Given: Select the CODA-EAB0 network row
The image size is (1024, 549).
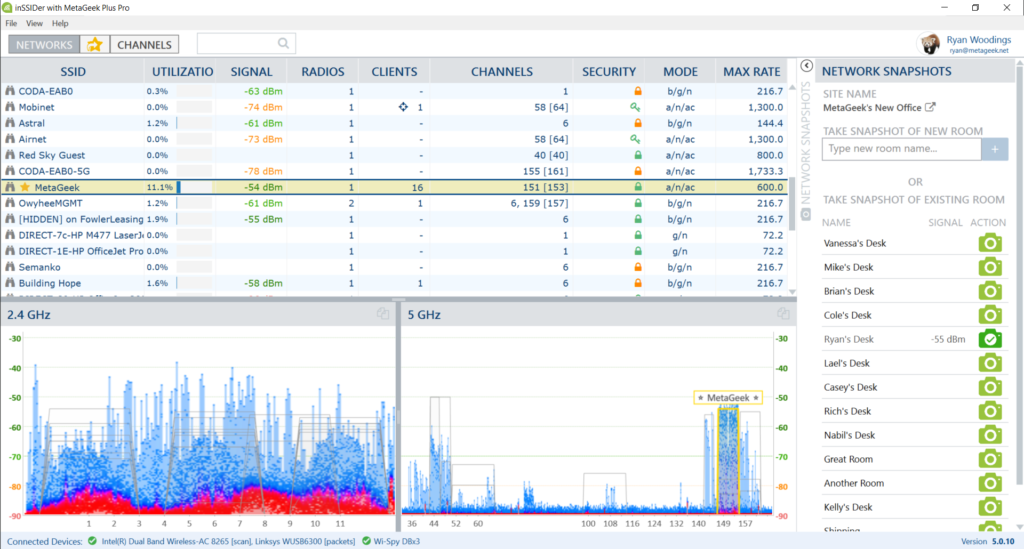Looking at the screenshot, I should 394,91.
